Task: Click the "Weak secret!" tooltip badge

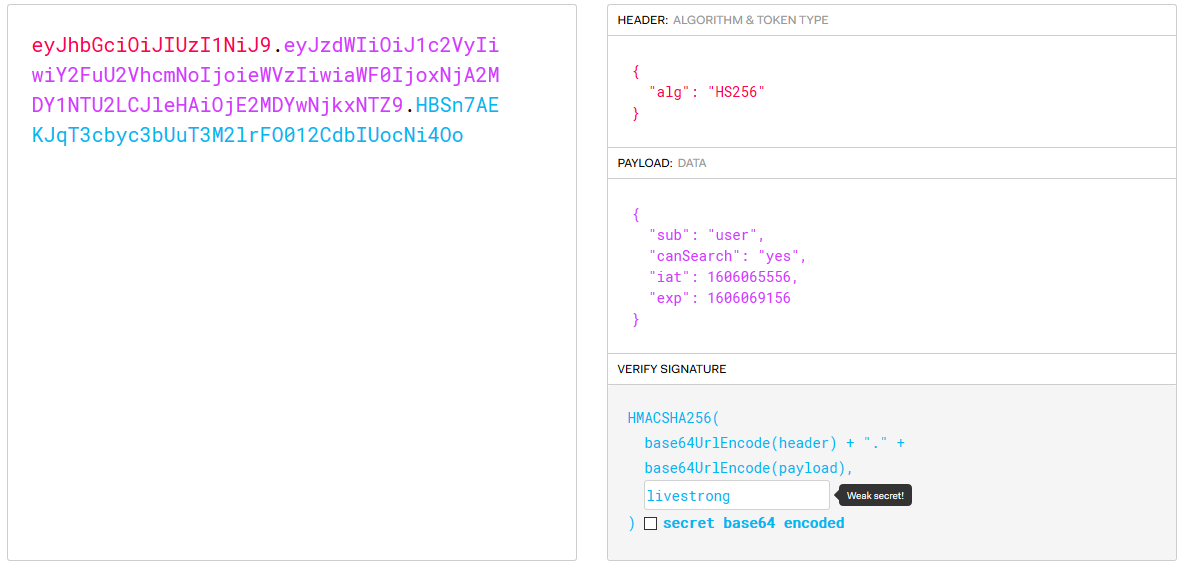Action: pos(875,495)
